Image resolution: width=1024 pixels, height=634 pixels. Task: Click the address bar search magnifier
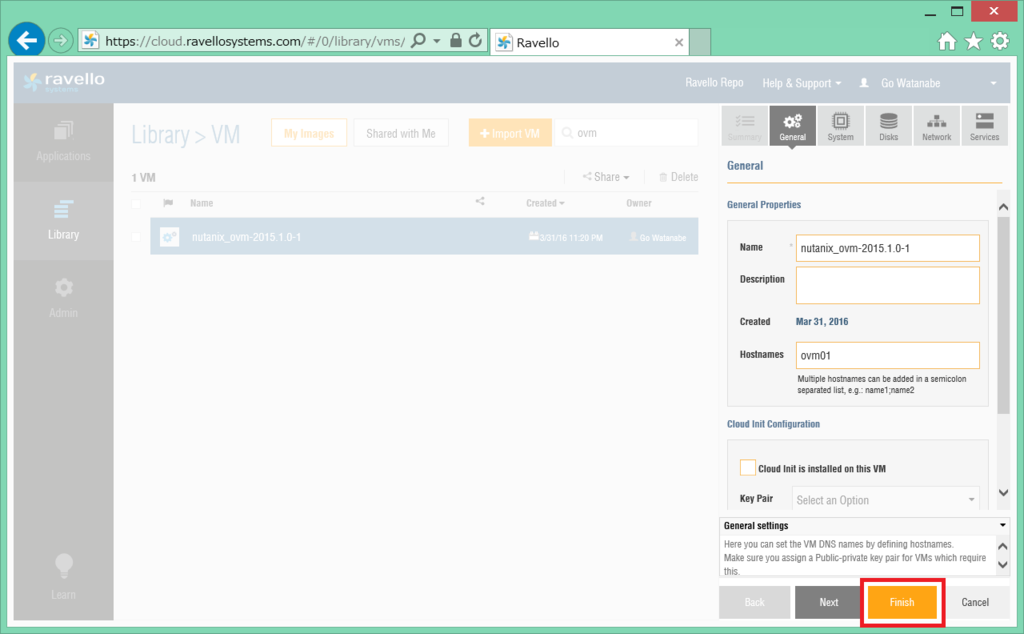[419, 40]
